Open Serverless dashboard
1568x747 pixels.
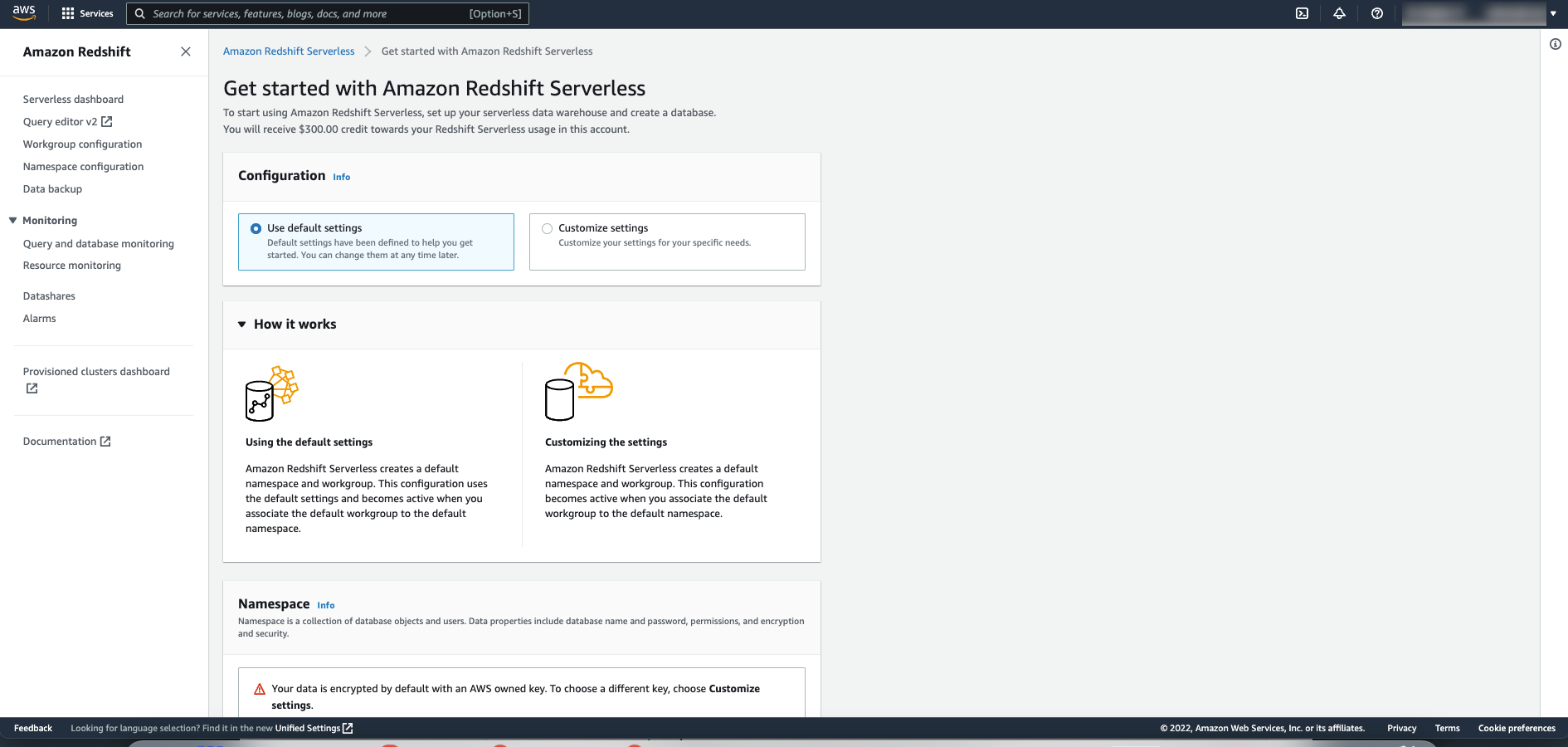tap(73, 99)
